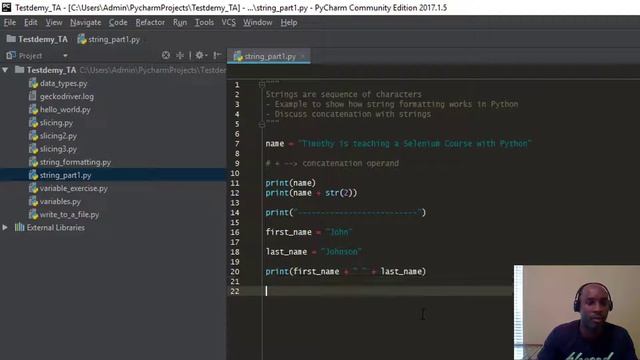Click the print(name) statement on line 11
Screen dimensions: 640x360
pos(291,183)
